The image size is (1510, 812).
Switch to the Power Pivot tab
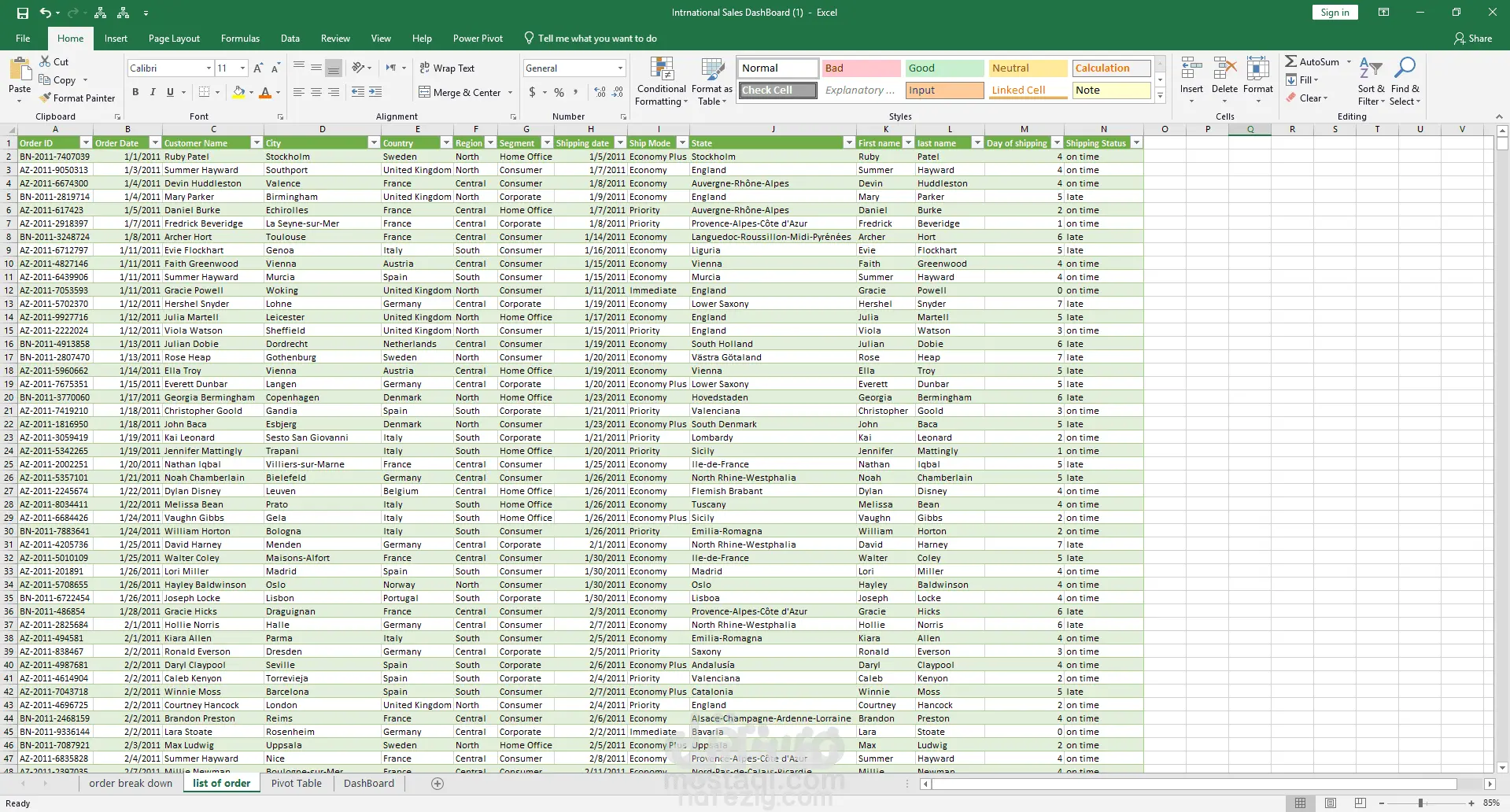[x=478, y=39]
